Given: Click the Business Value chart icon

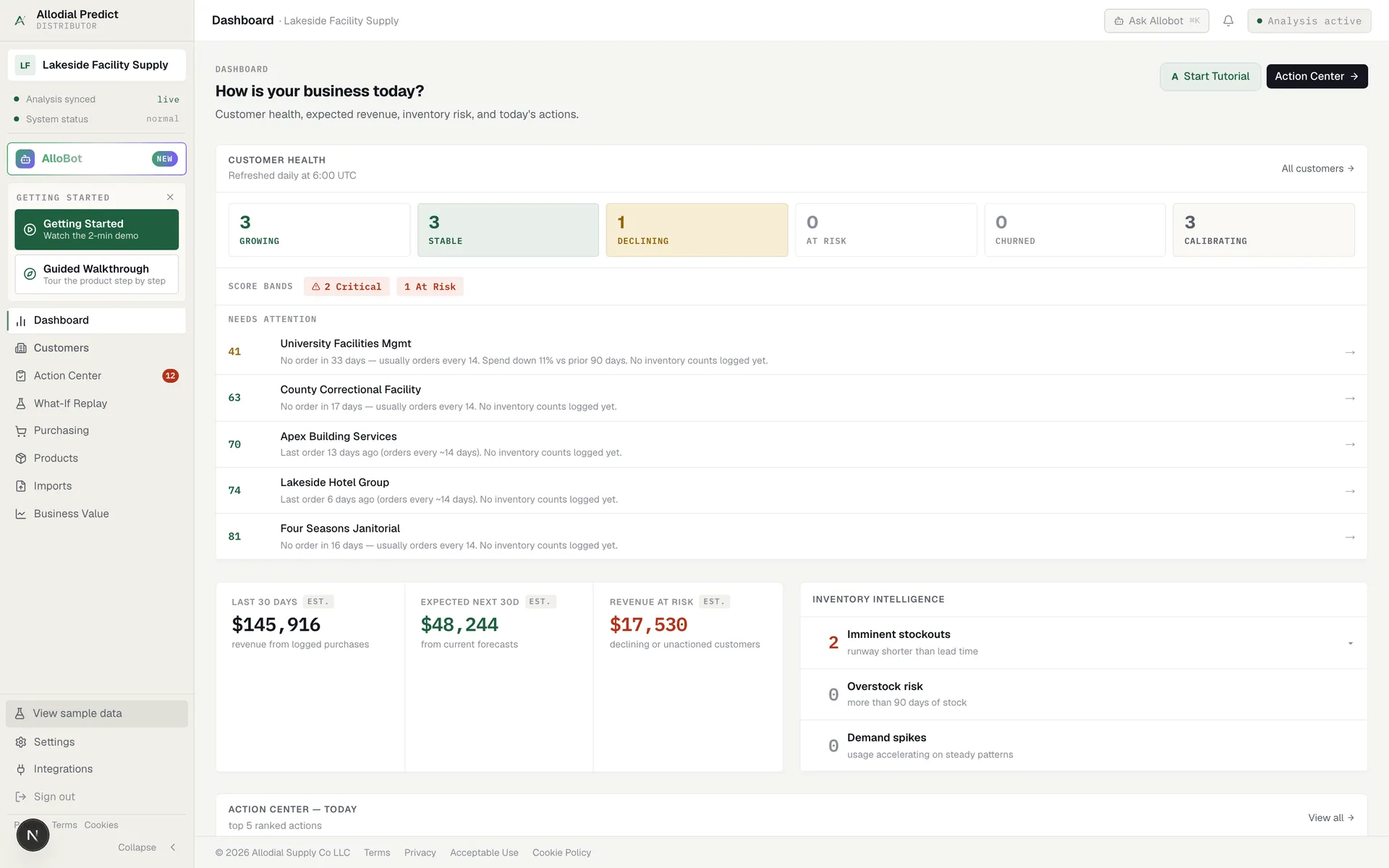Looking at the screenshot, I should click(21, 514).
